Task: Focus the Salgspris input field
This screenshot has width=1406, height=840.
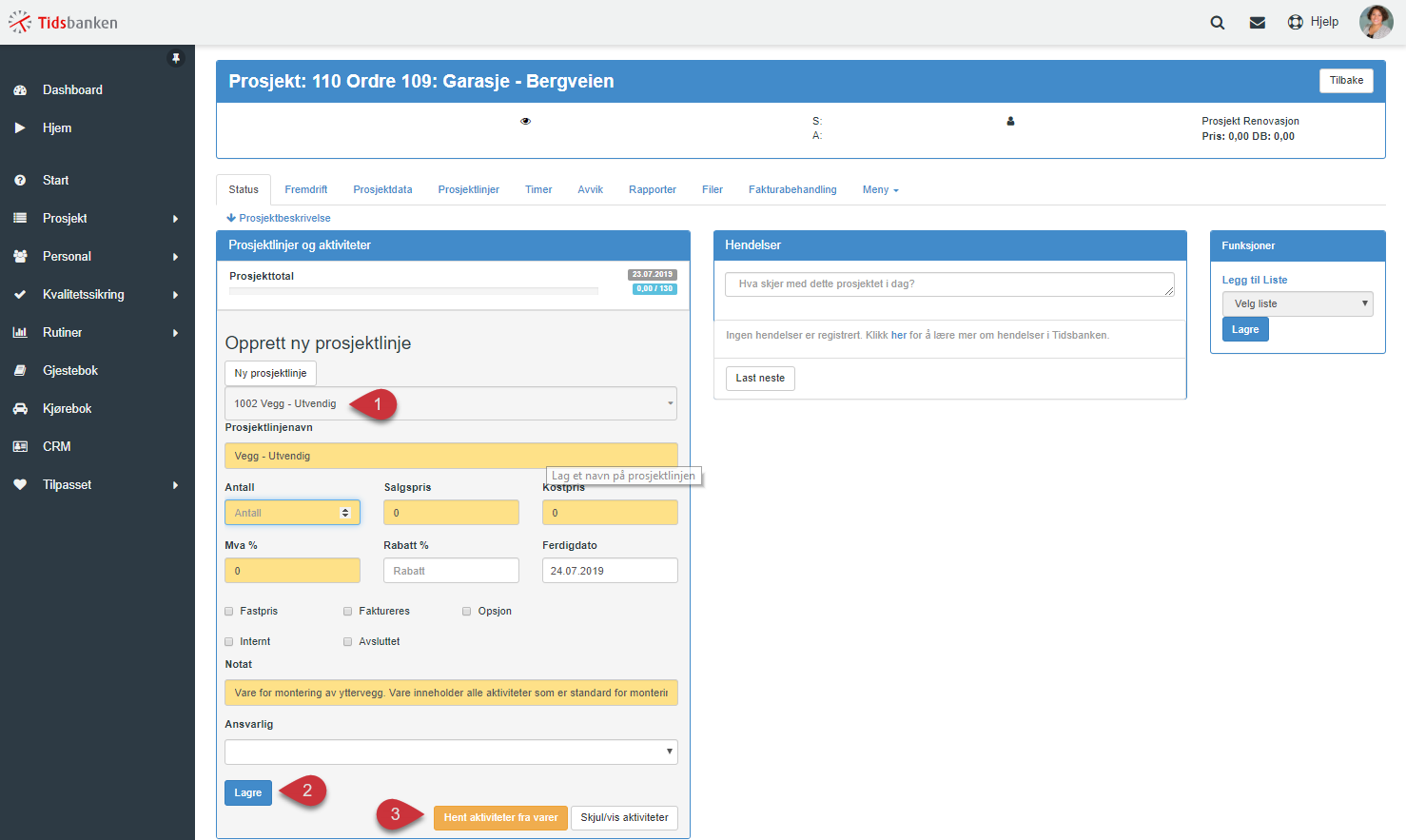Action: pos(451,513)
